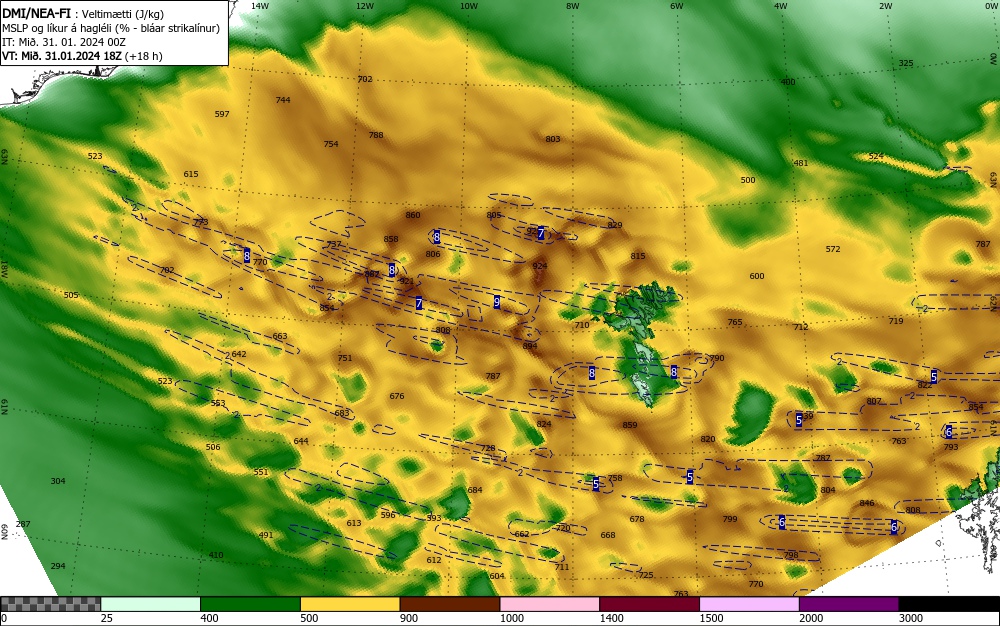Screen dimensions: 1000x626
Task: Click the map value 710
Action: click(x=582, y=325)
